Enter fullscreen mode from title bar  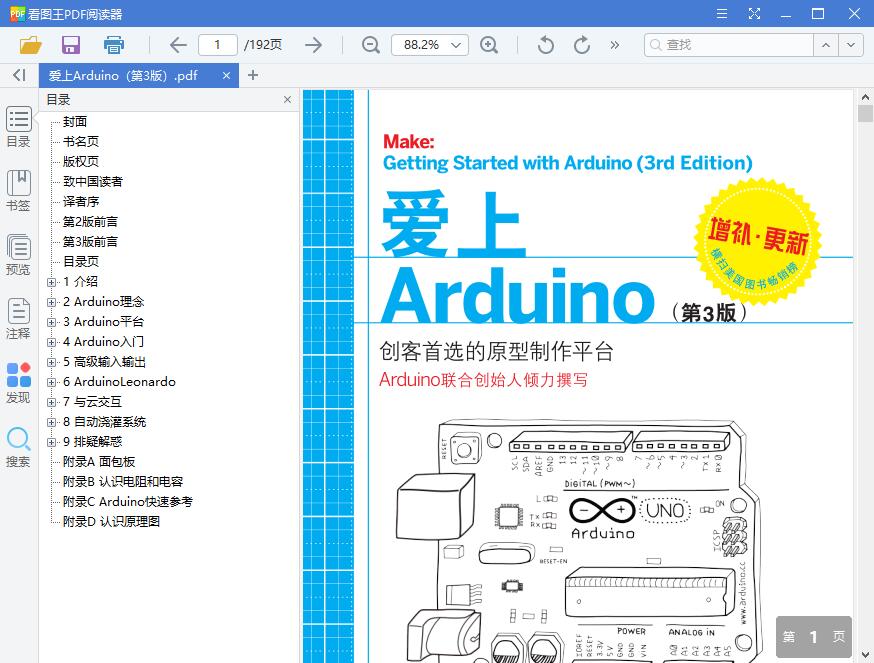pyautogui.click(x=754, y=13)
